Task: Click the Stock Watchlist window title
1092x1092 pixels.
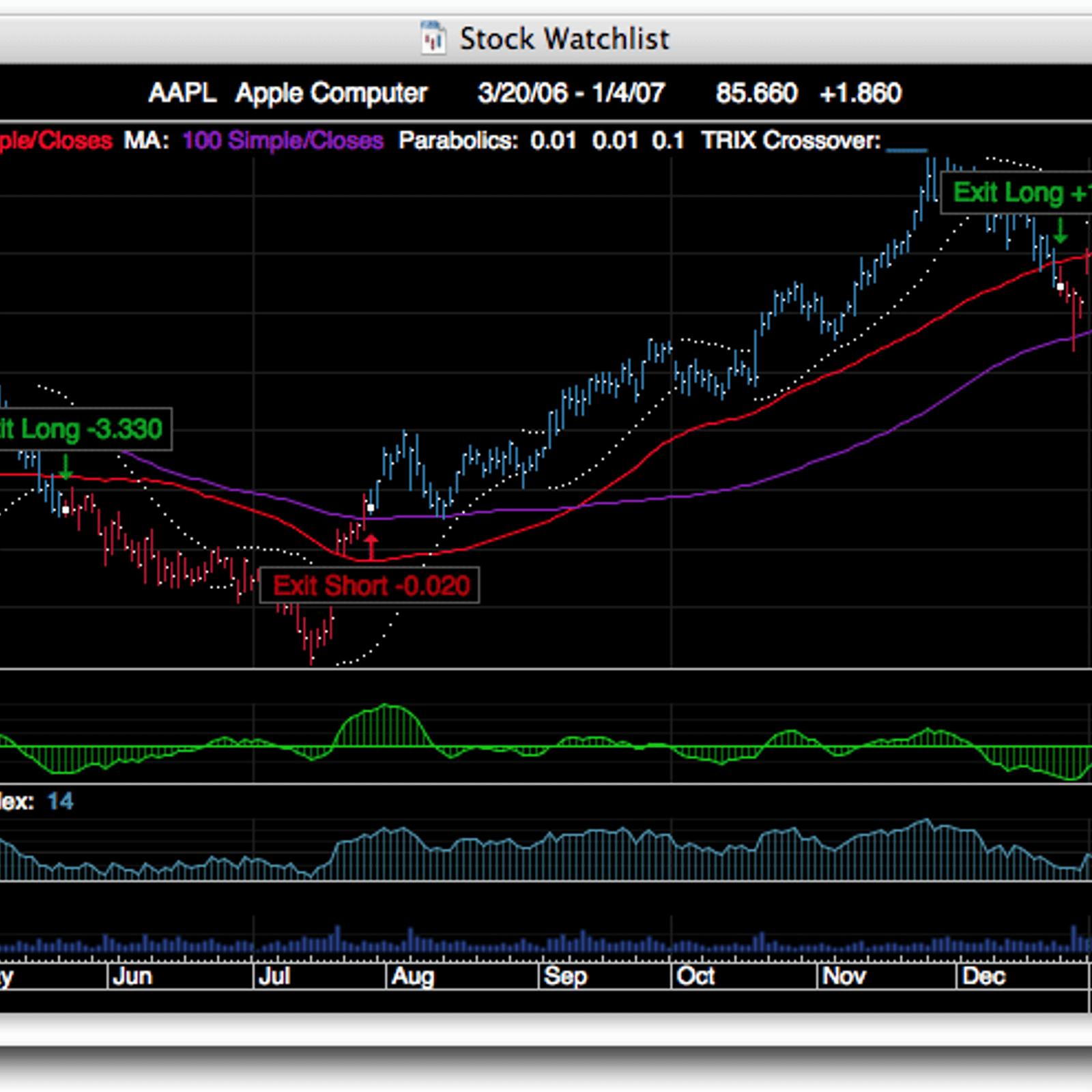Action: 564,38
